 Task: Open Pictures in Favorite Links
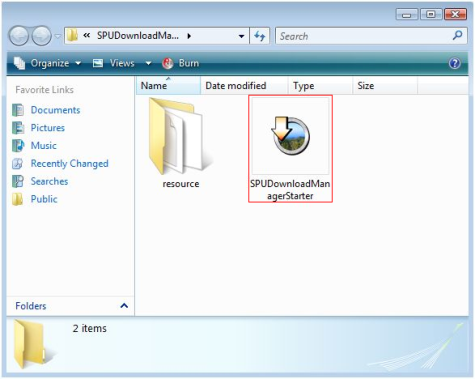click(x=48, y=128)
